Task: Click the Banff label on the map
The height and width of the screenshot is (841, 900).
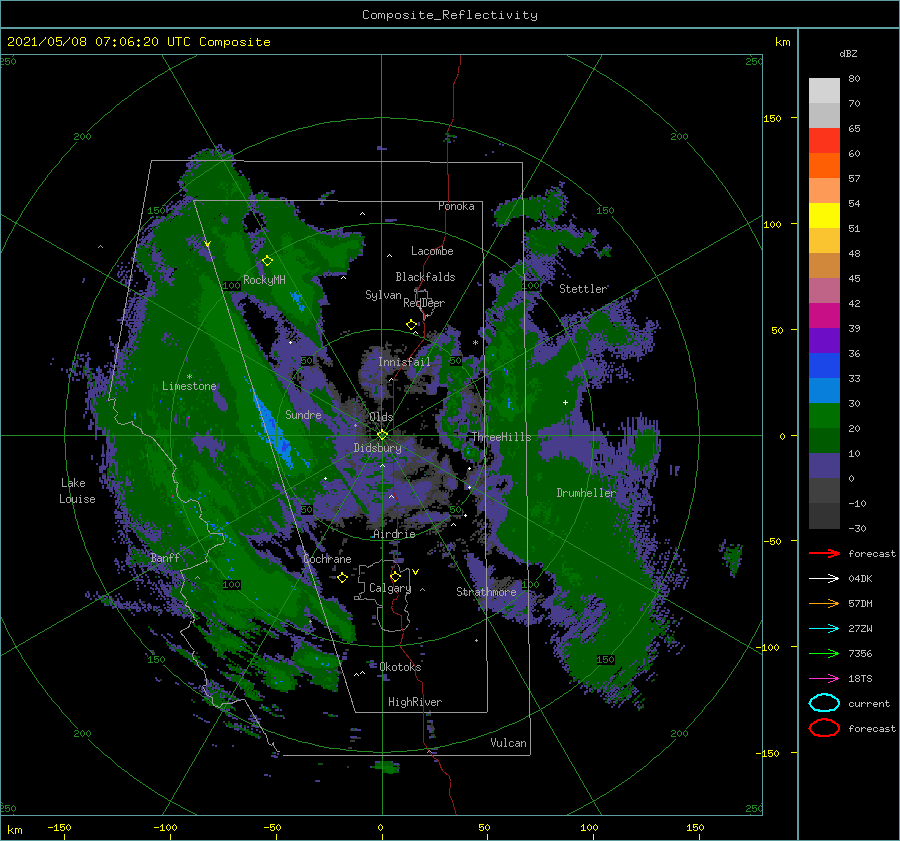Action: [165, 558]
